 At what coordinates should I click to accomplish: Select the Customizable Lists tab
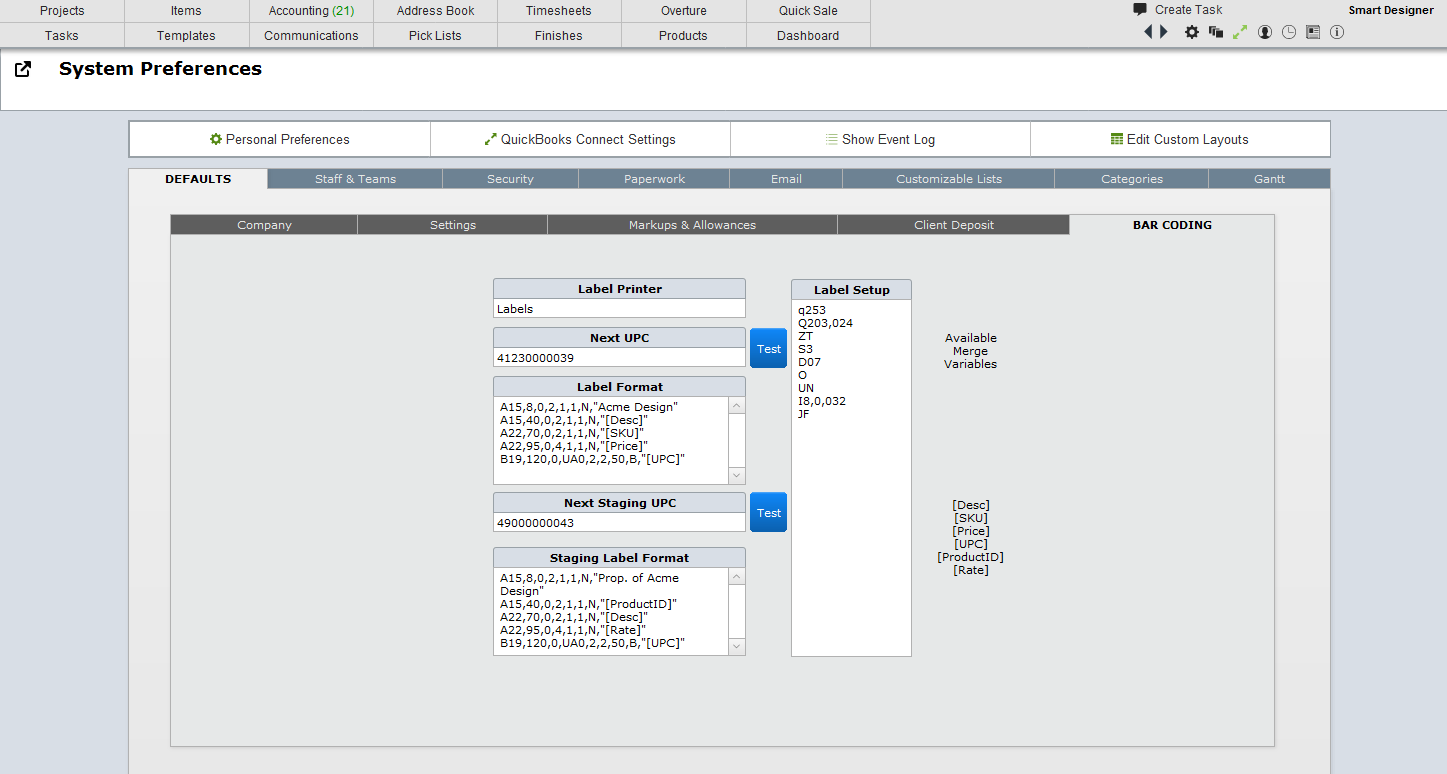948,179
